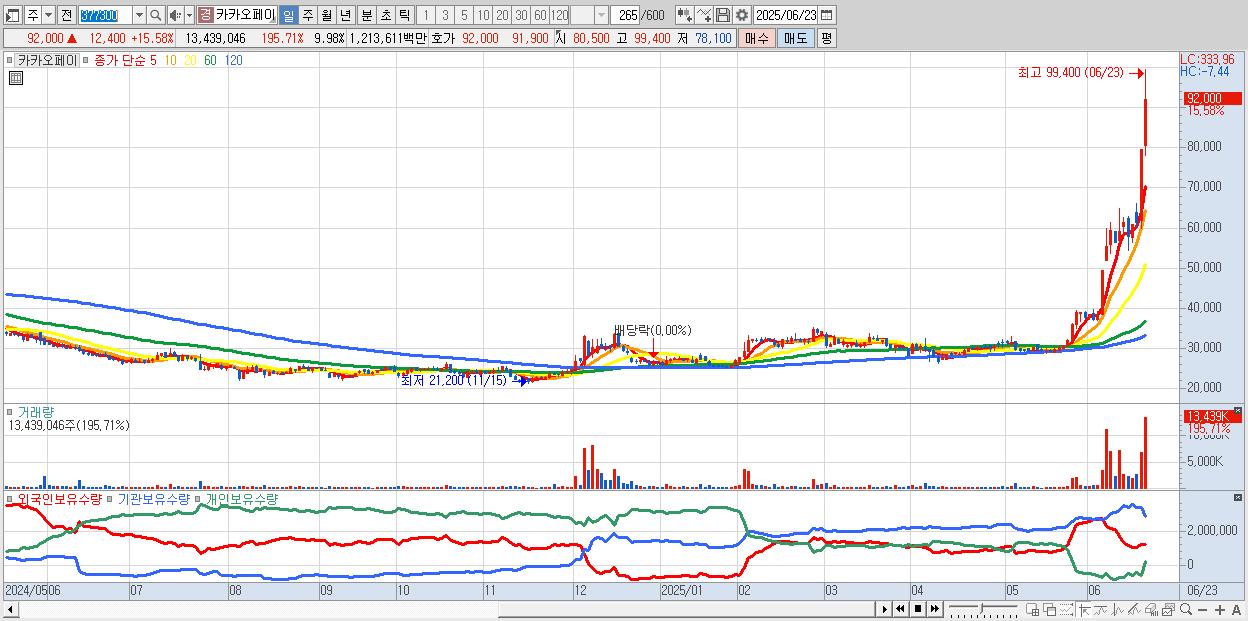Click the 5-day moving average legend
Viewport: 1248px width, 621px height.
(x=153, y=60)
